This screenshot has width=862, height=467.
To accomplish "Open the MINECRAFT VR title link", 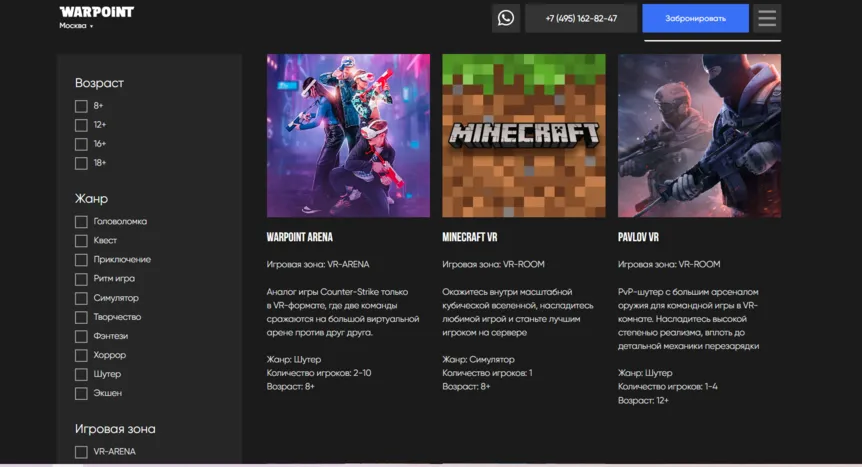I will click(x=469, y=237).
